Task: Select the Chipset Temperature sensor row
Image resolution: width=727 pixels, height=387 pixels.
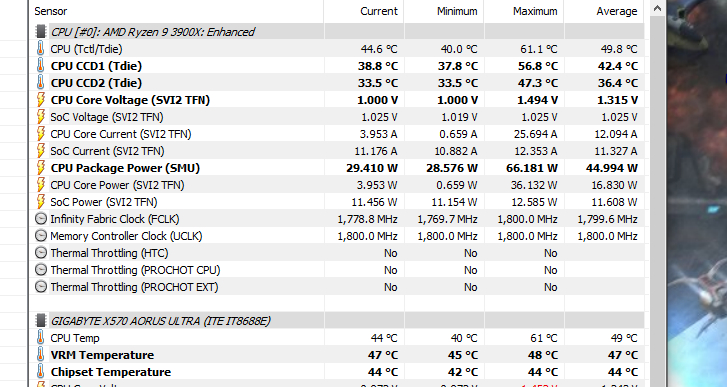Action: click(337, 372)
